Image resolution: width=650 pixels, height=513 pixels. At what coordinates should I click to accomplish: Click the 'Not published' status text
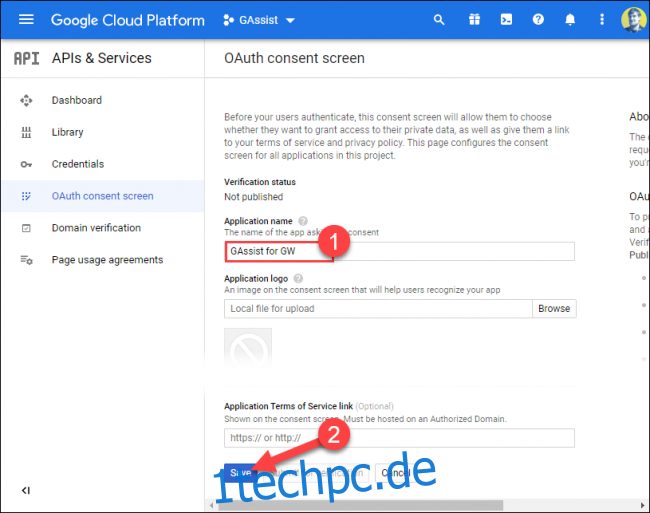click(254, 197)
